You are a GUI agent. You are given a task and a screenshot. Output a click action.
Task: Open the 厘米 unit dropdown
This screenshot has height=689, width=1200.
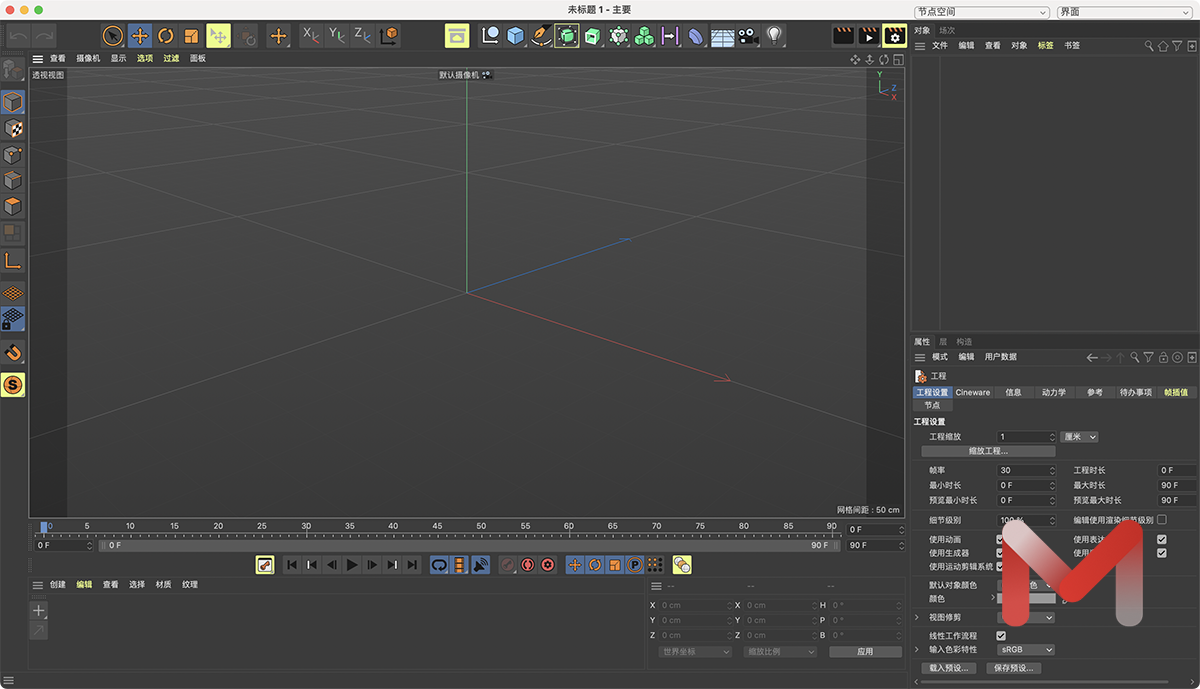click(1079, 437)
